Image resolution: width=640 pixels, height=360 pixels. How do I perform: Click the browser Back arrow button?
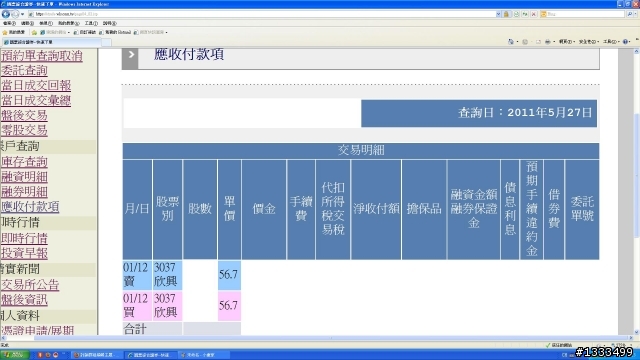6,14
